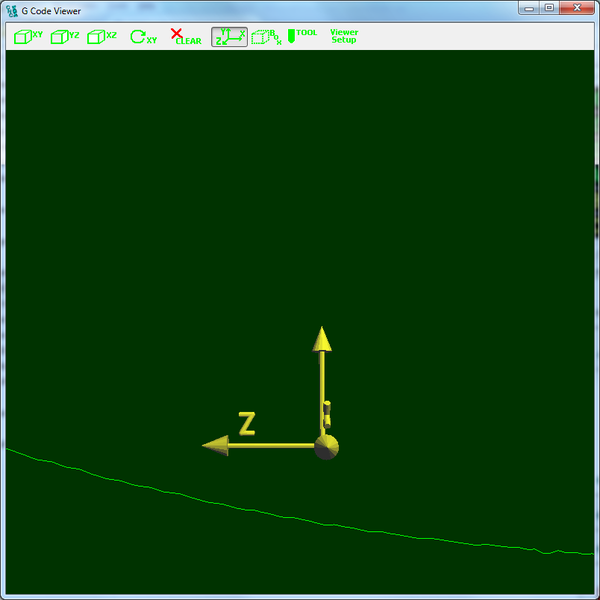Close the G Code Viewer window
This screenshot has width=600, height=600.
click(x=577, y=8)
